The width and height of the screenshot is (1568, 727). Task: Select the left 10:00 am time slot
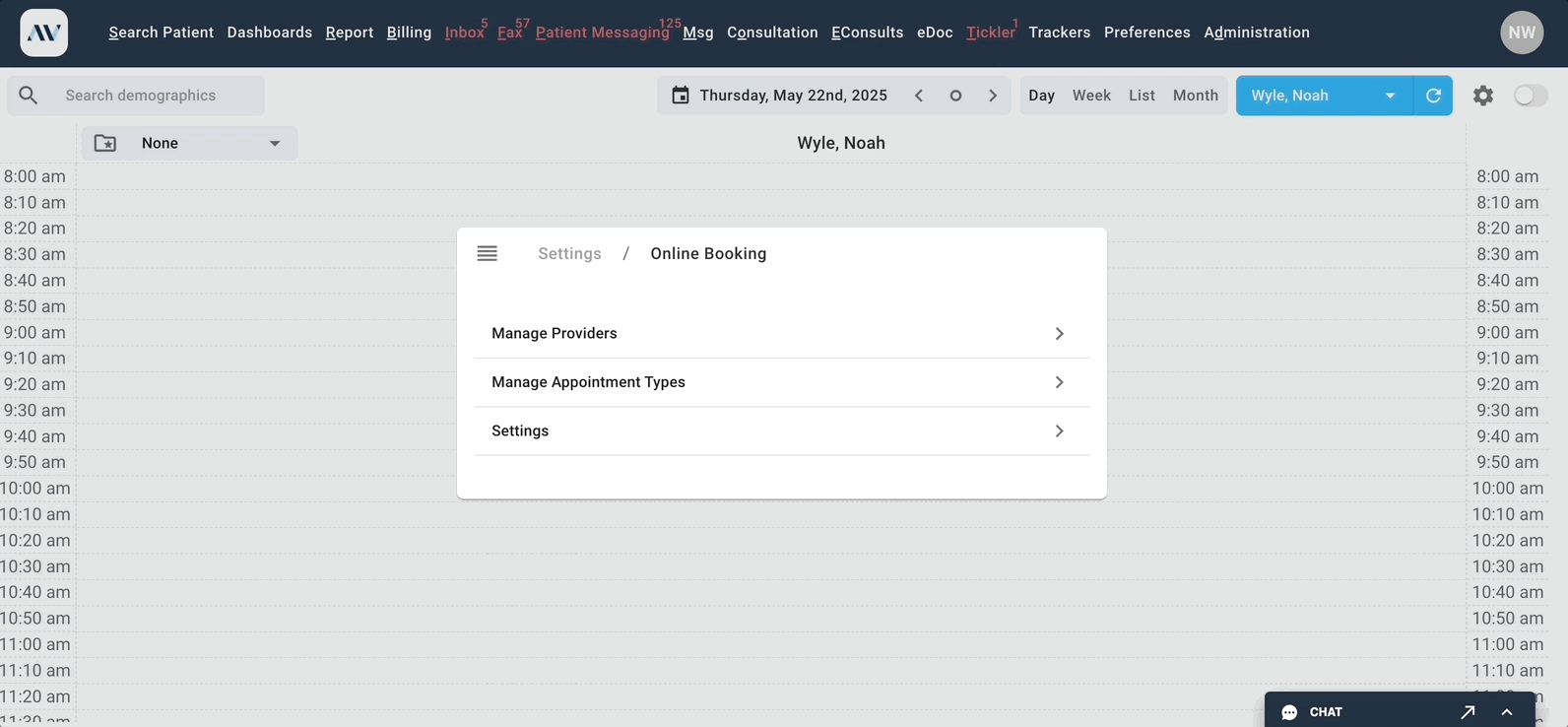34,489
